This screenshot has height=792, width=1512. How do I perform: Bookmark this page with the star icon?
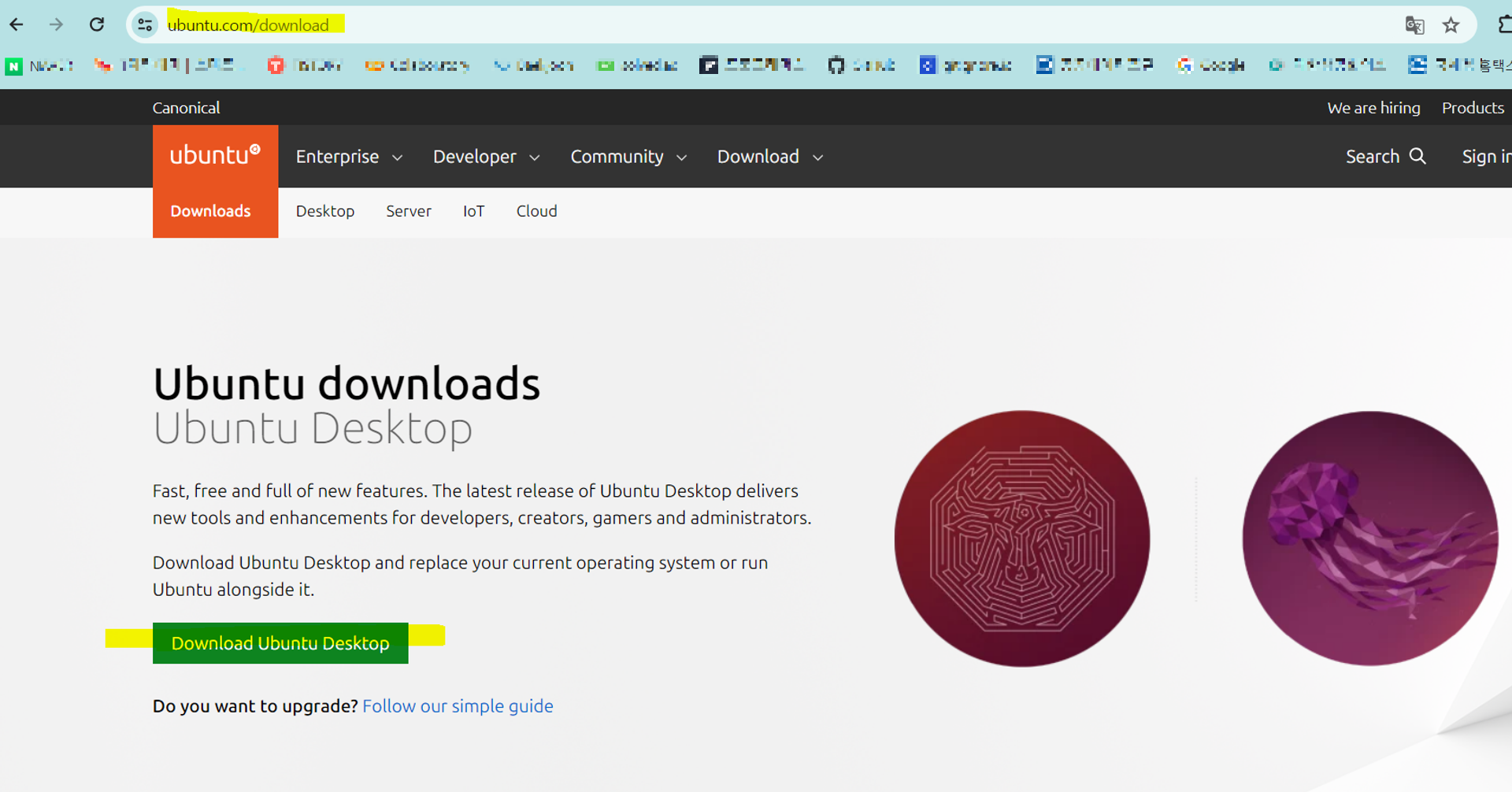[1451, 25]
